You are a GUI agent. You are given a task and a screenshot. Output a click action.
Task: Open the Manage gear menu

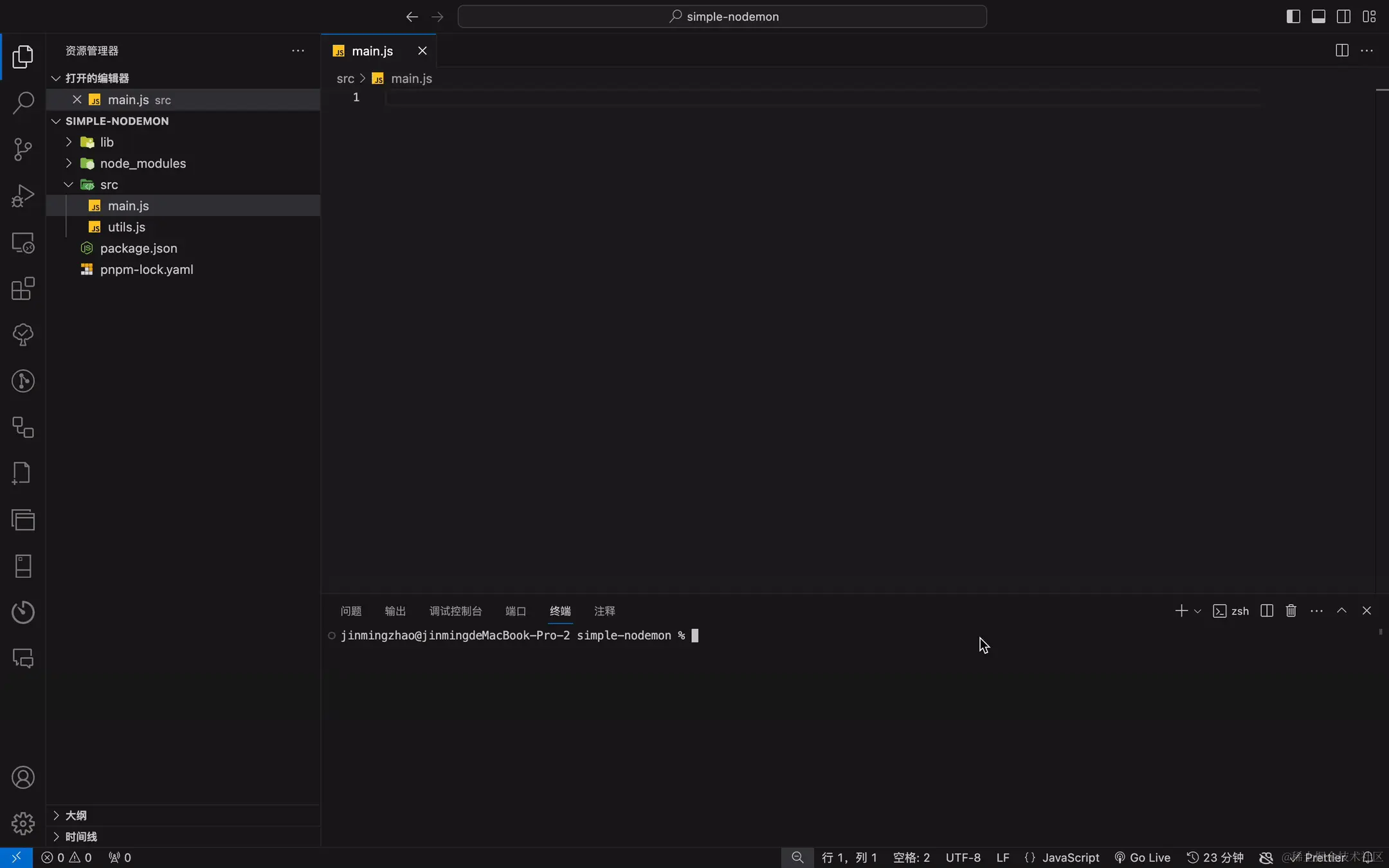pos(23,823)
